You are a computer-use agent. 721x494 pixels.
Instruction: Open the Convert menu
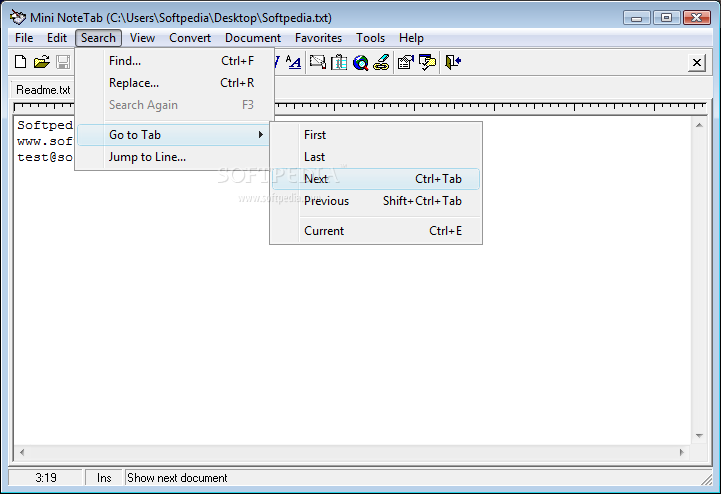pyautogui.click(x=190, y=38)
